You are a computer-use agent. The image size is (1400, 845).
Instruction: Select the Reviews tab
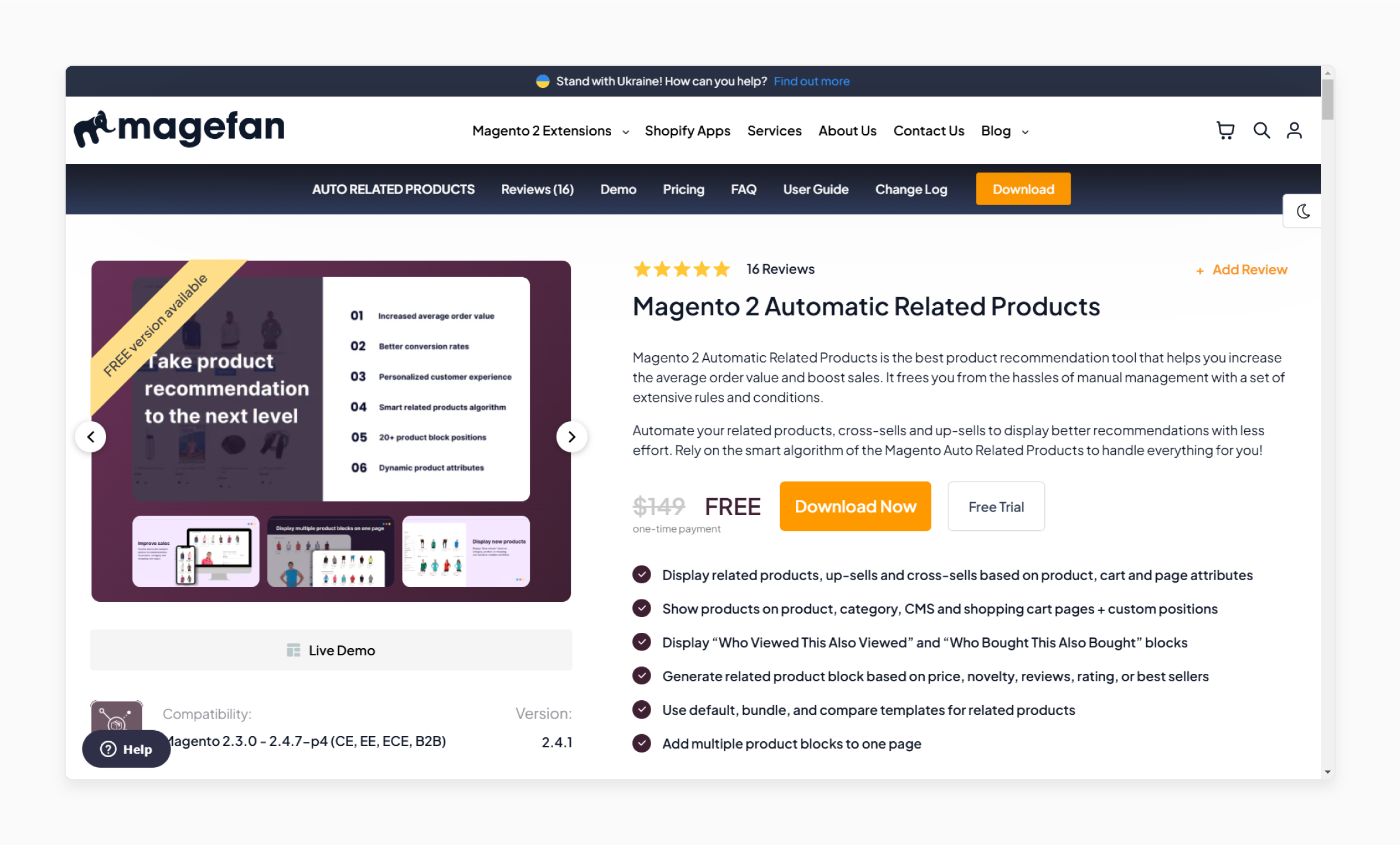click(x=537, y=189)
